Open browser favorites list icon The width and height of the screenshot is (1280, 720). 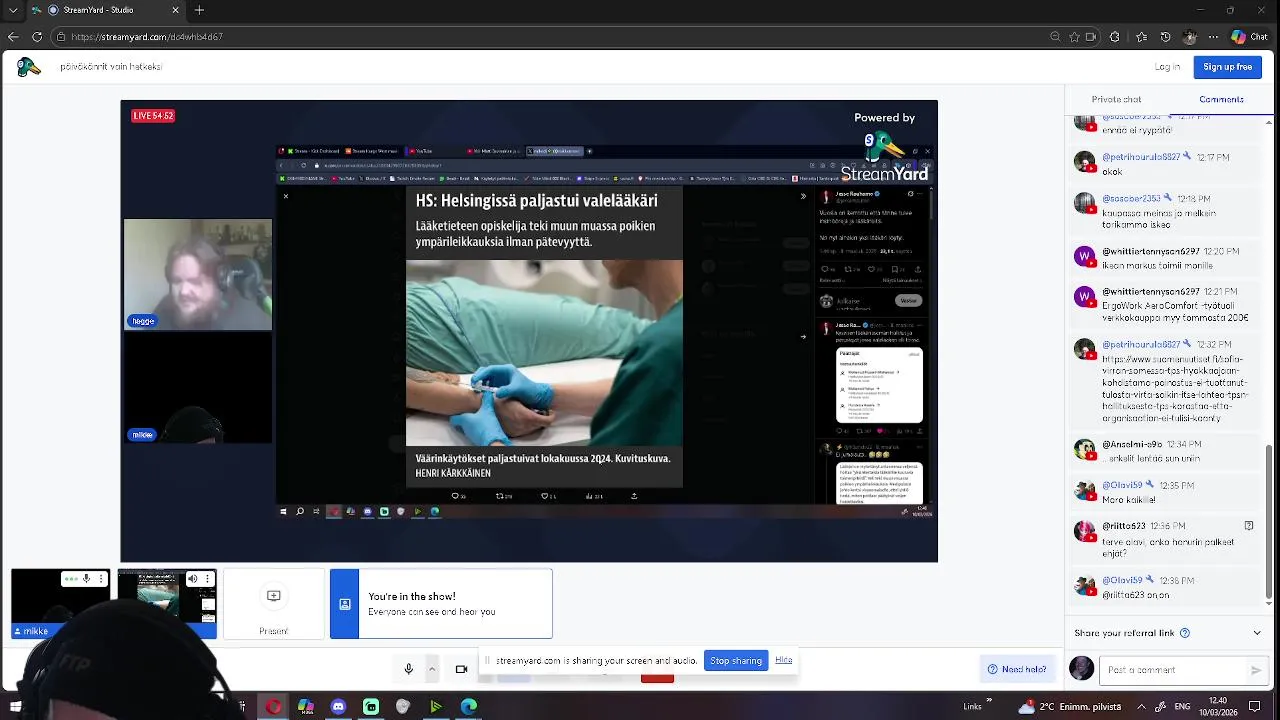click(1140, 37)
